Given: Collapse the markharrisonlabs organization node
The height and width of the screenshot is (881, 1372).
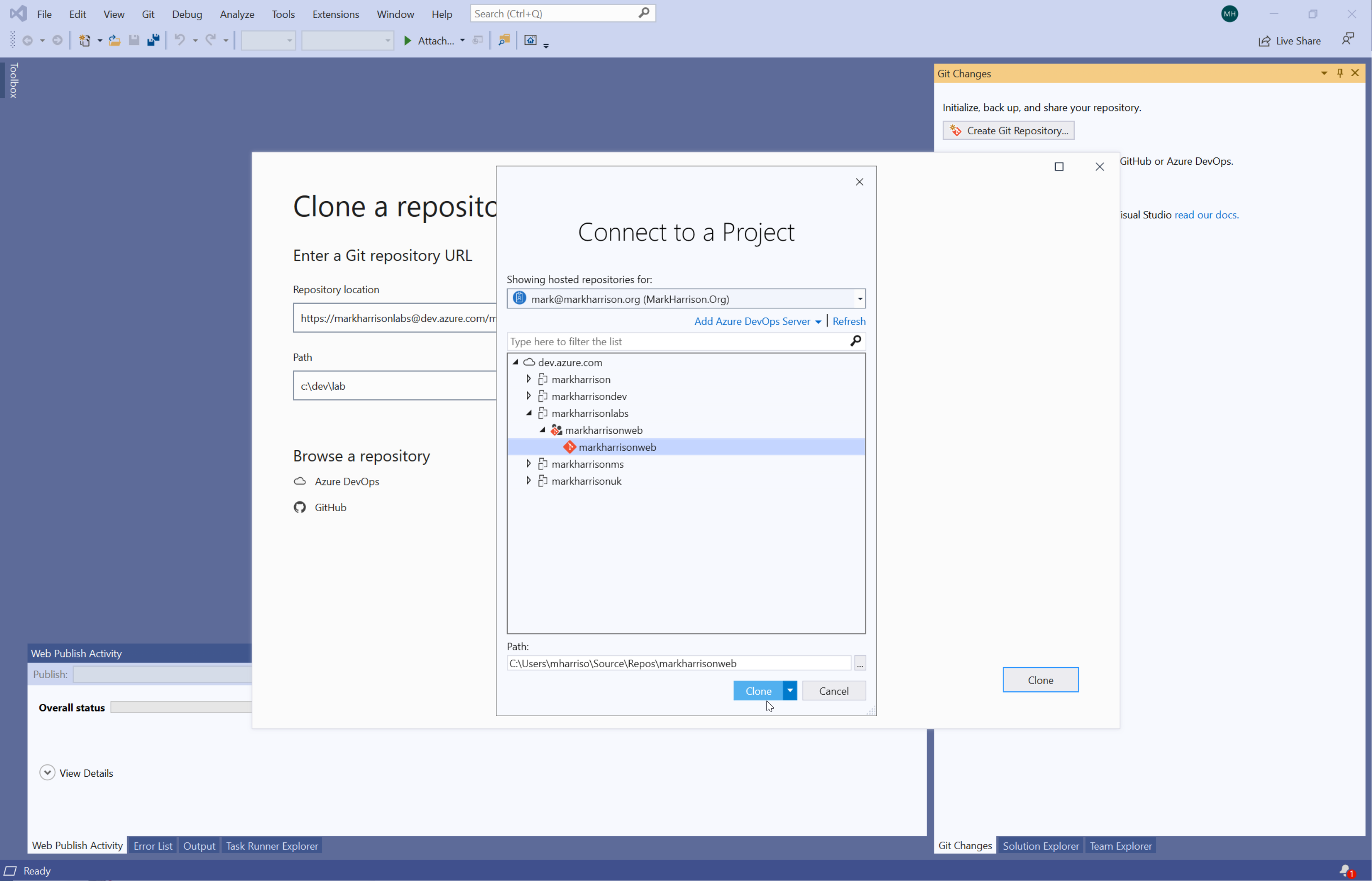Looking at the screenshot, I should [x=528, y=413].
